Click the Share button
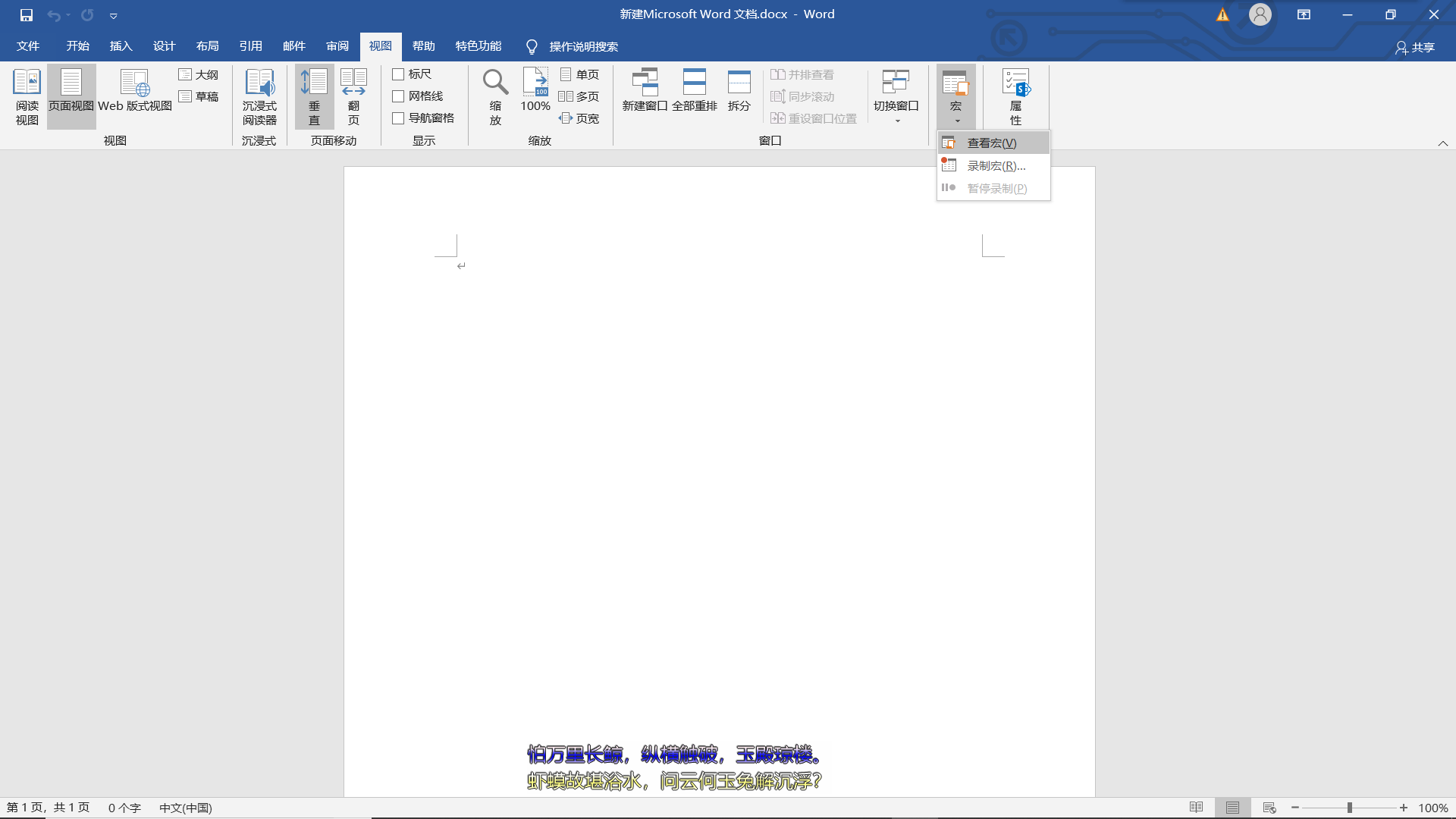Image resolution: width=1456 pixels, height=819 pixels. [1415, 47]
